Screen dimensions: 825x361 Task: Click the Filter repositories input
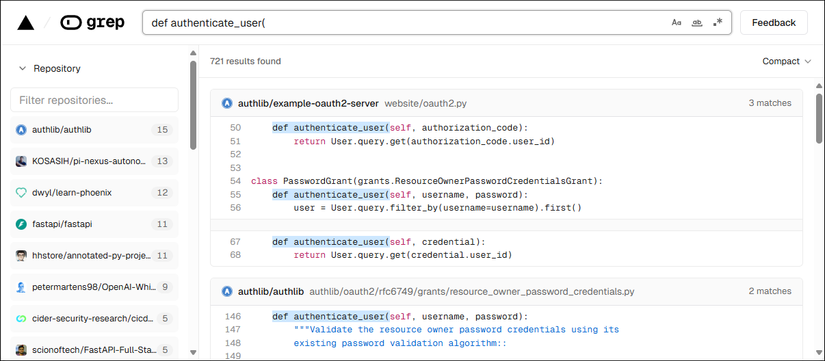pos(94,100)
